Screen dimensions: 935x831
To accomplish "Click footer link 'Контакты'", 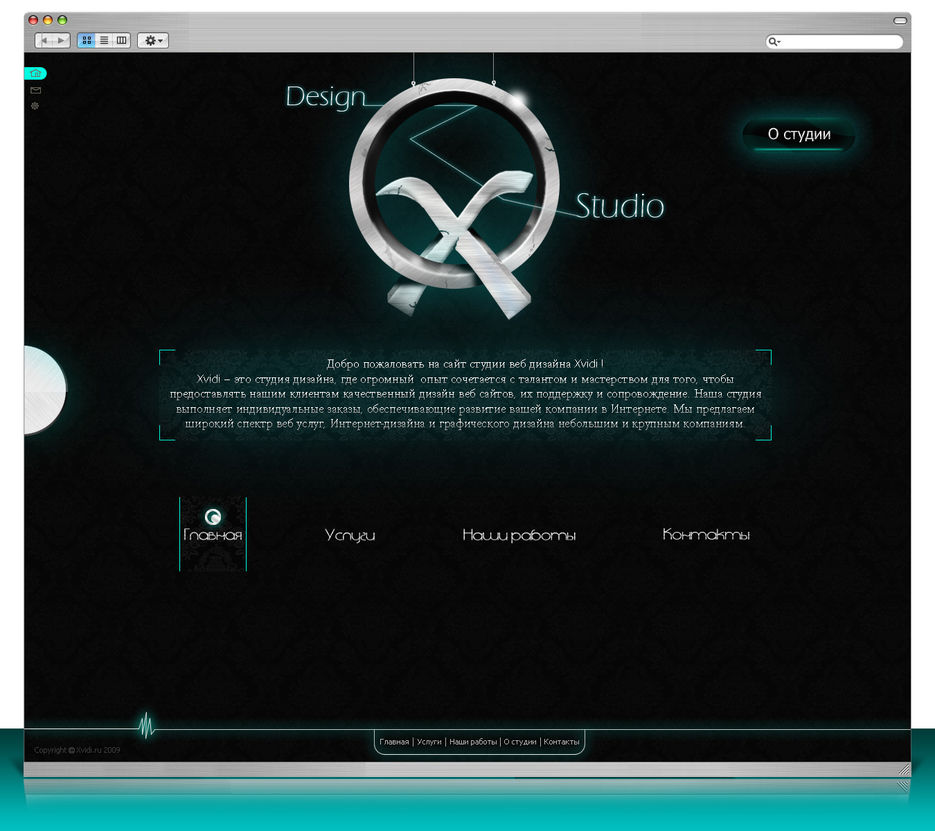I will (561, 742).
